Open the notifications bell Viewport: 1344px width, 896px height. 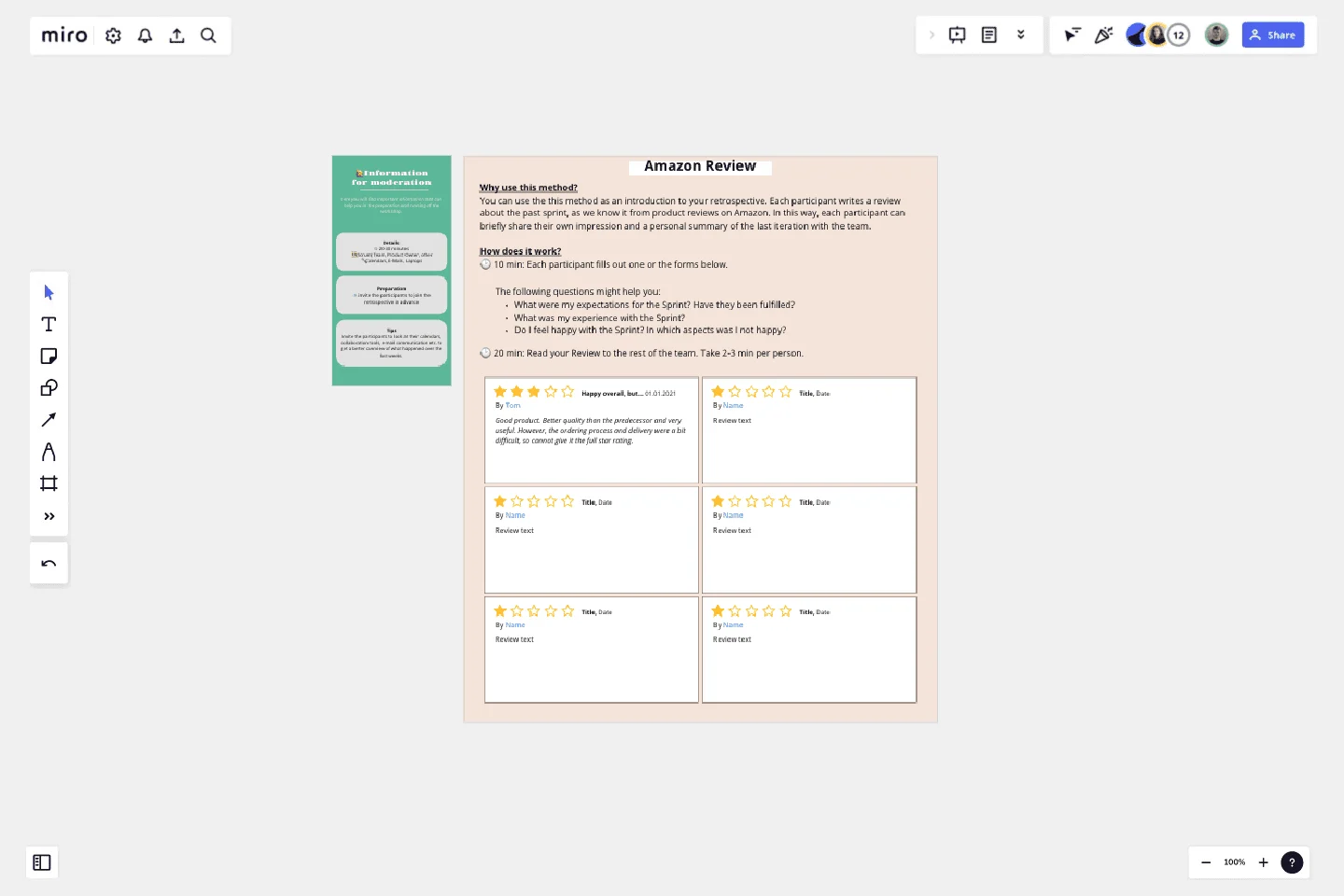[x=145, y=35]
